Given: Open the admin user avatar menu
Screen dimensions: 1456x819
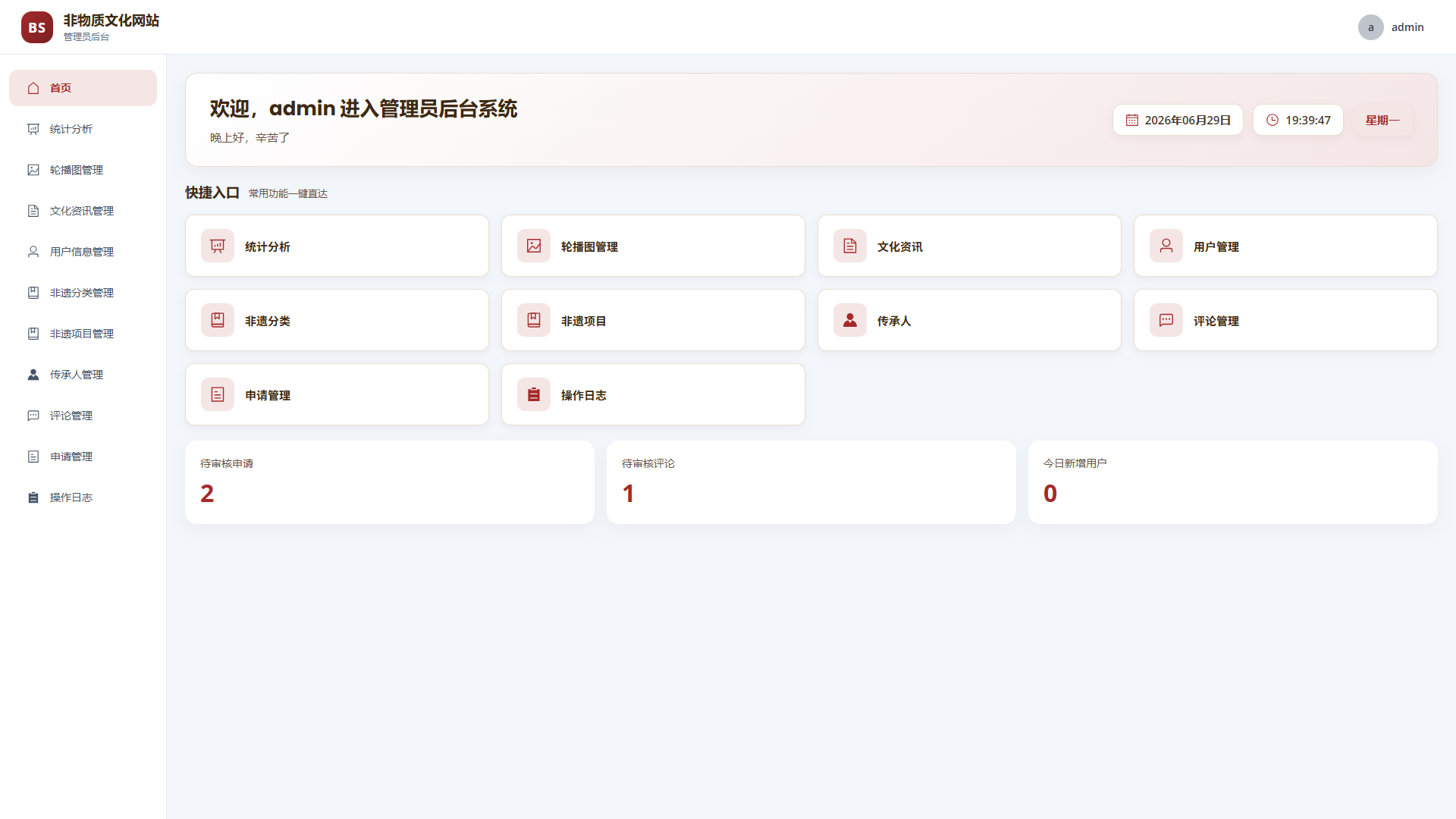Looking at the screenshot, I should pyautogui.click(x=1371, y=27).
